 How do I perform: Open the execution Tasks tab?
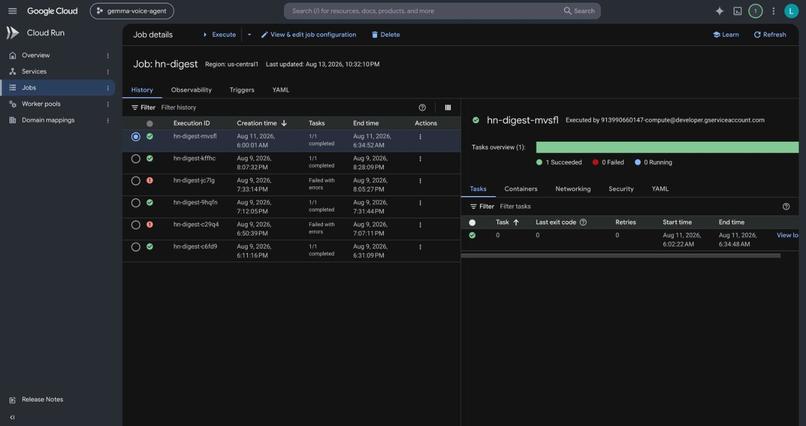[478, 189]
